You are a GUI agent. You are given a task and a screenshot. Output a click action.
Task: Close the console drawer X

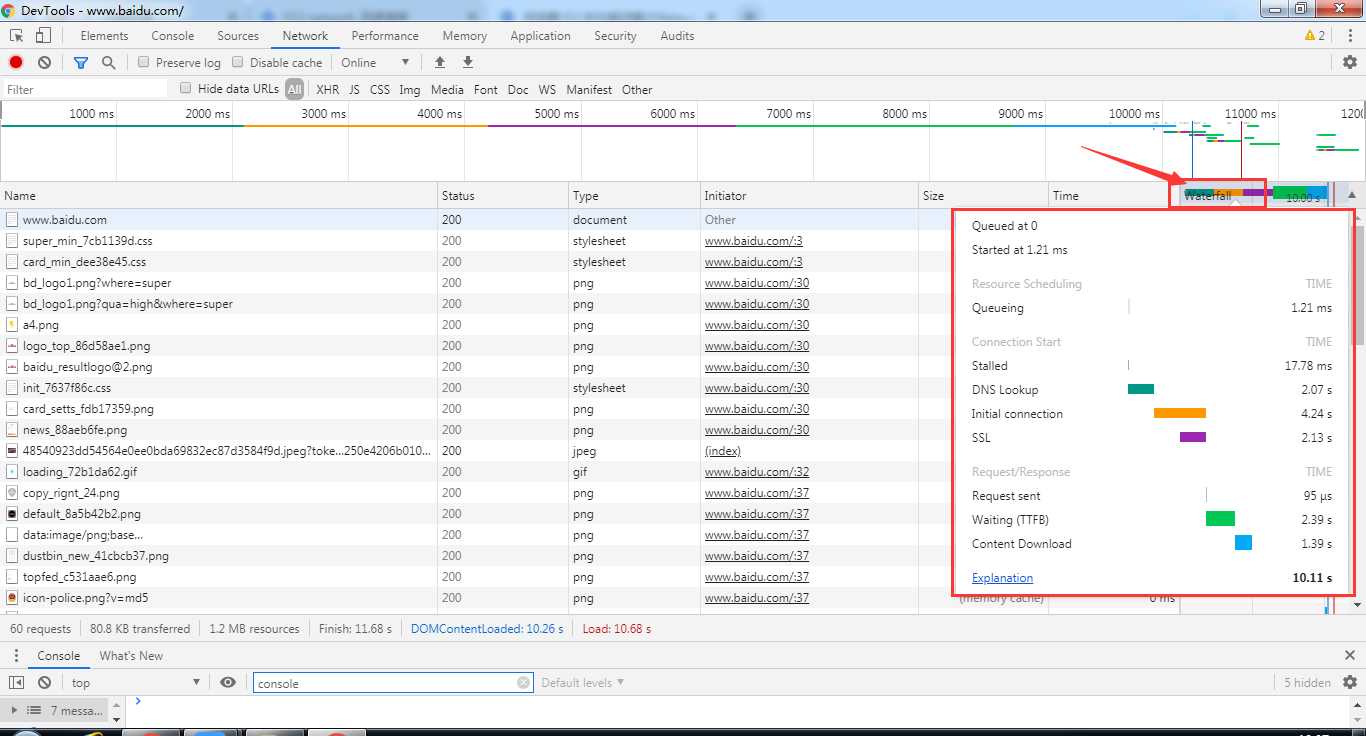1350,656
